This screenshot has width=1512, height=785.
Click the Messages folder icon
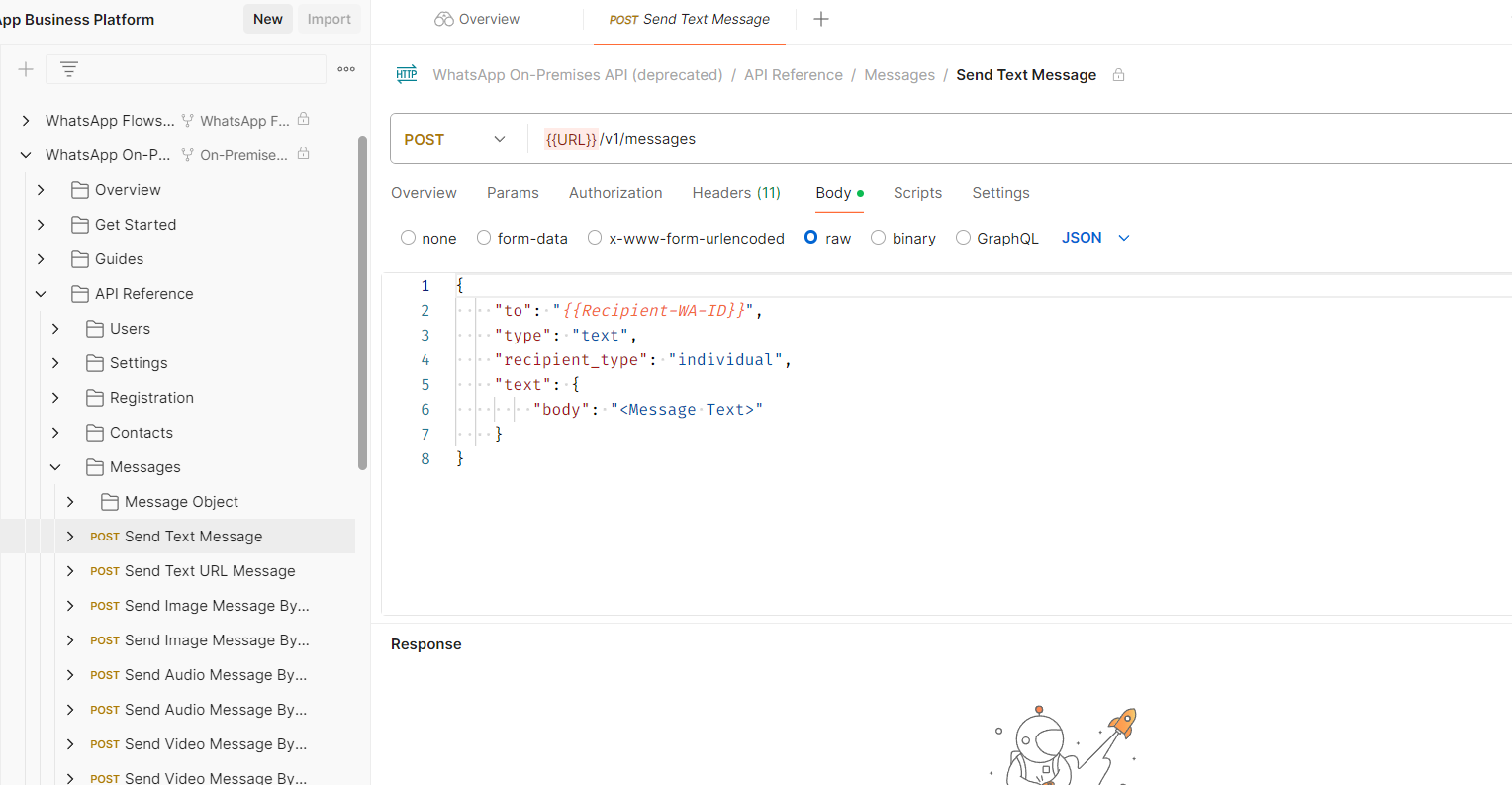95,467
